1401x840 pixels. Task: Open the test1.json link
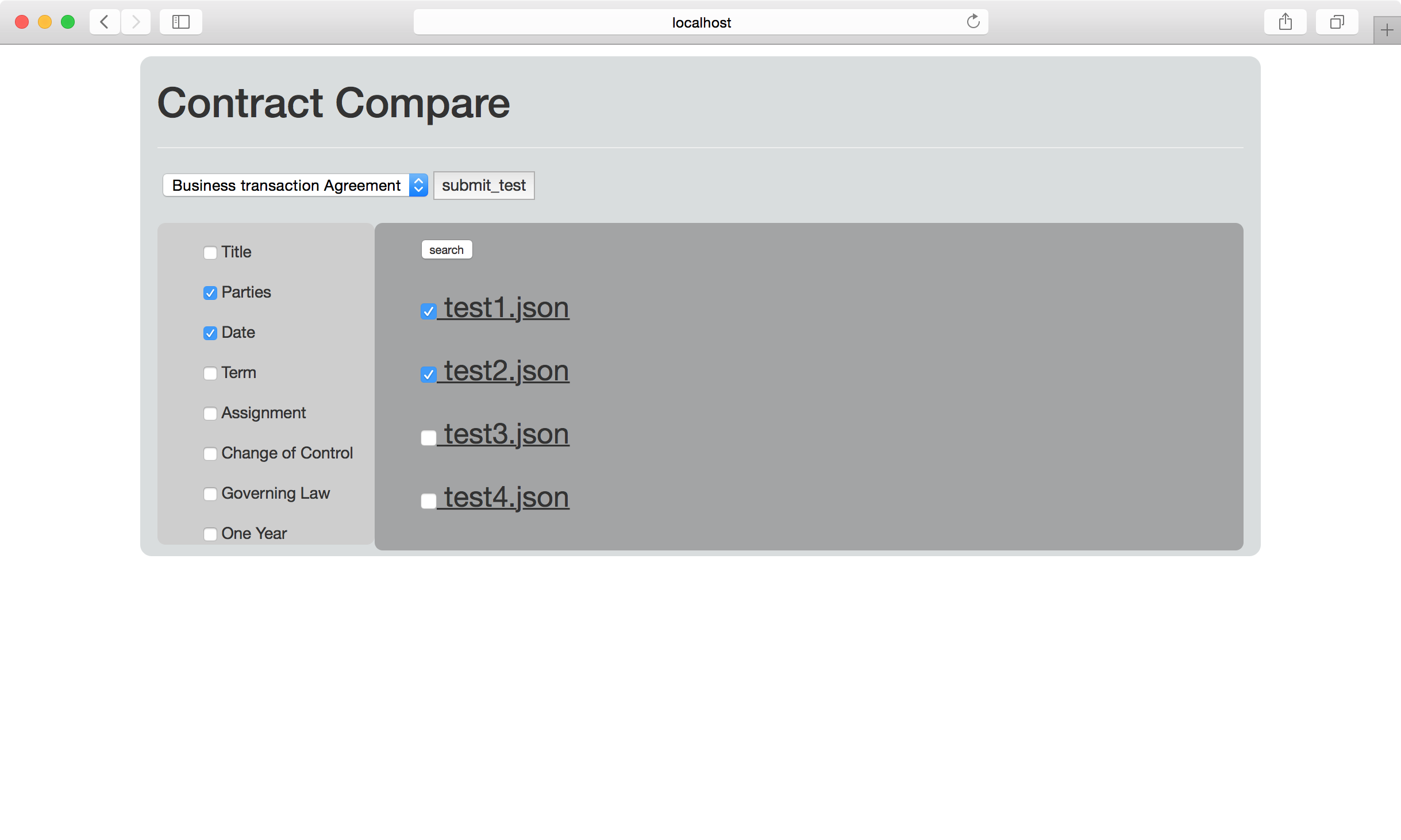pos(506,308)
